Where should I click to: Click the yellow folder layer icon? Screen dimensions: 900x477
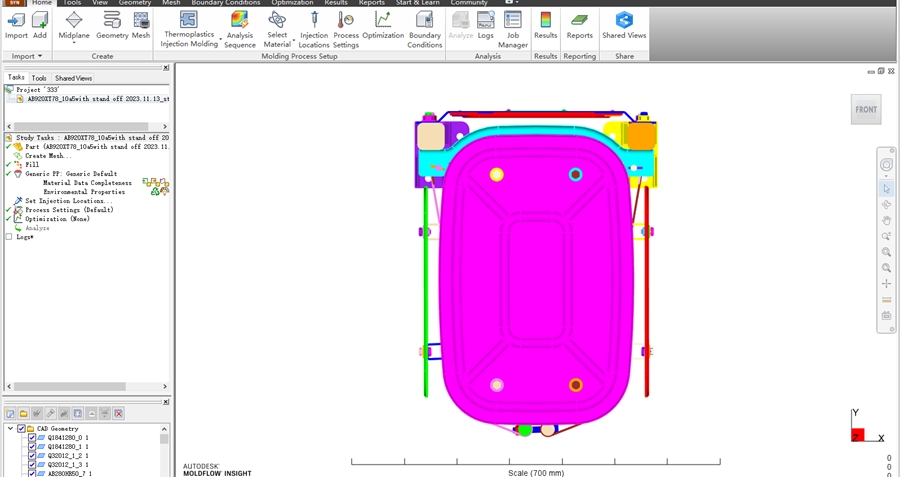(24, 413)
